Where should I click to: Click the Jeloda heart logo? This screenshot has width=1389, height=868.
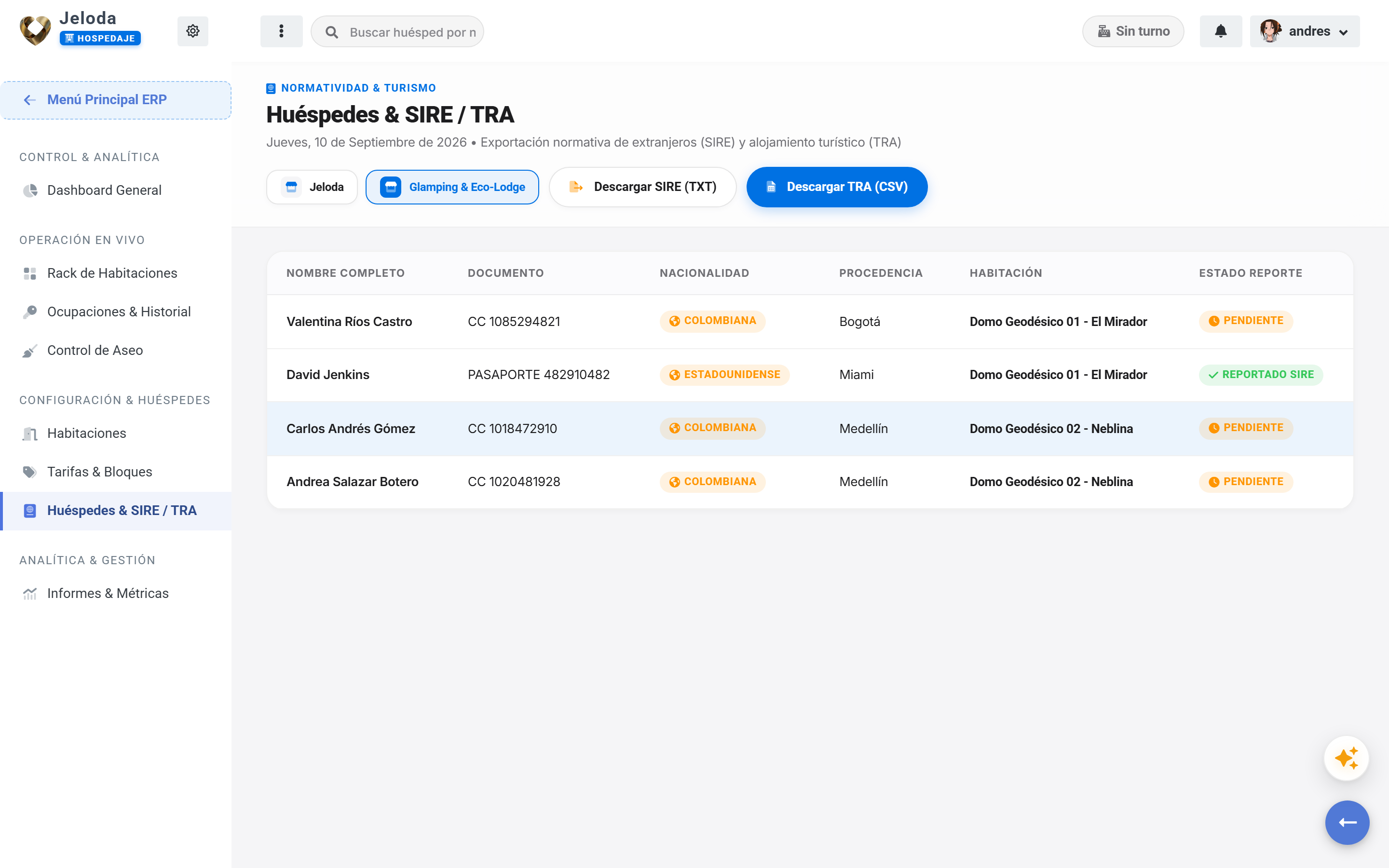[36, 30]
